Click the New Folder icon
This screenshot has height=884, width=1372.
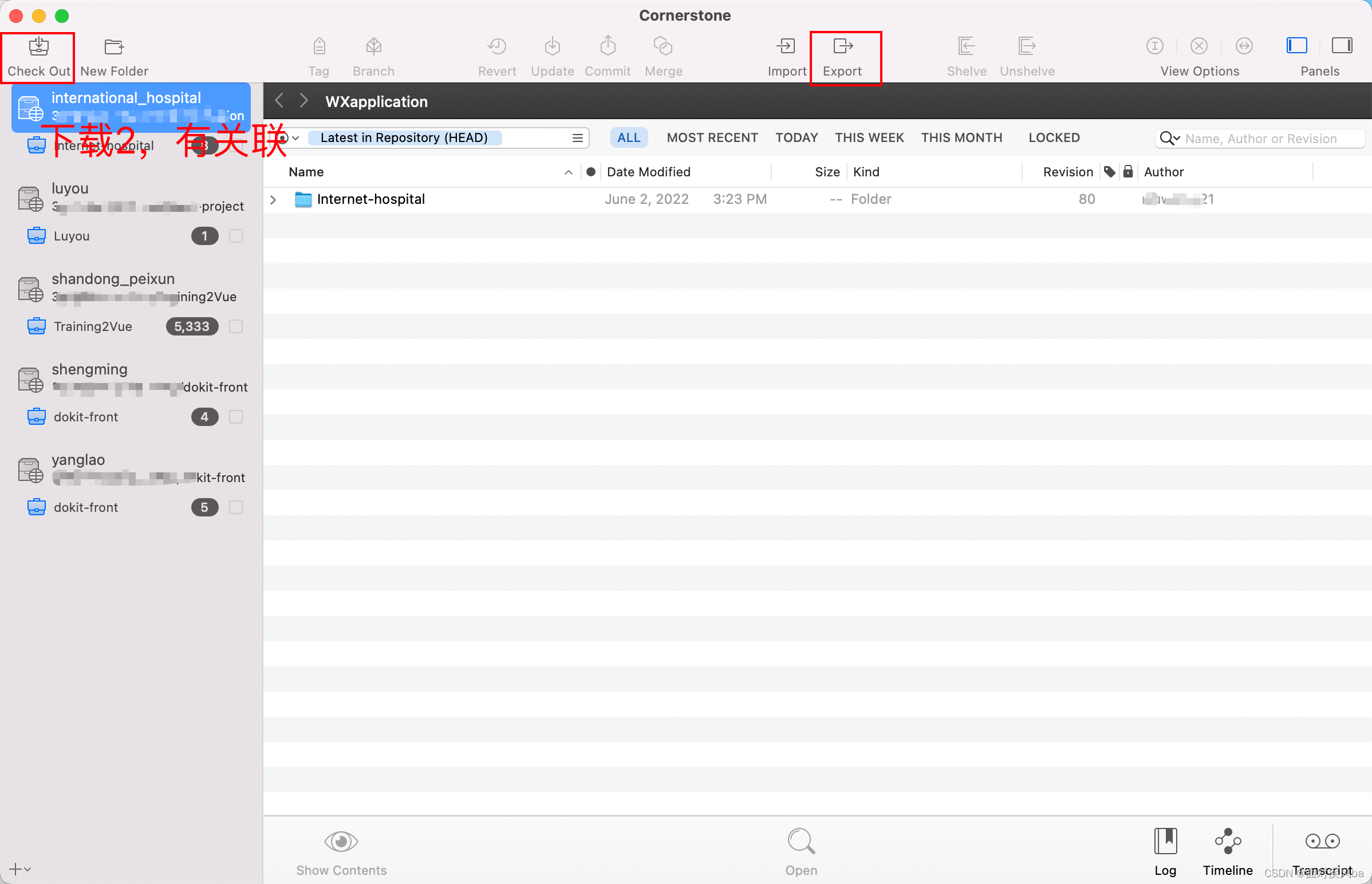(113, 46)
